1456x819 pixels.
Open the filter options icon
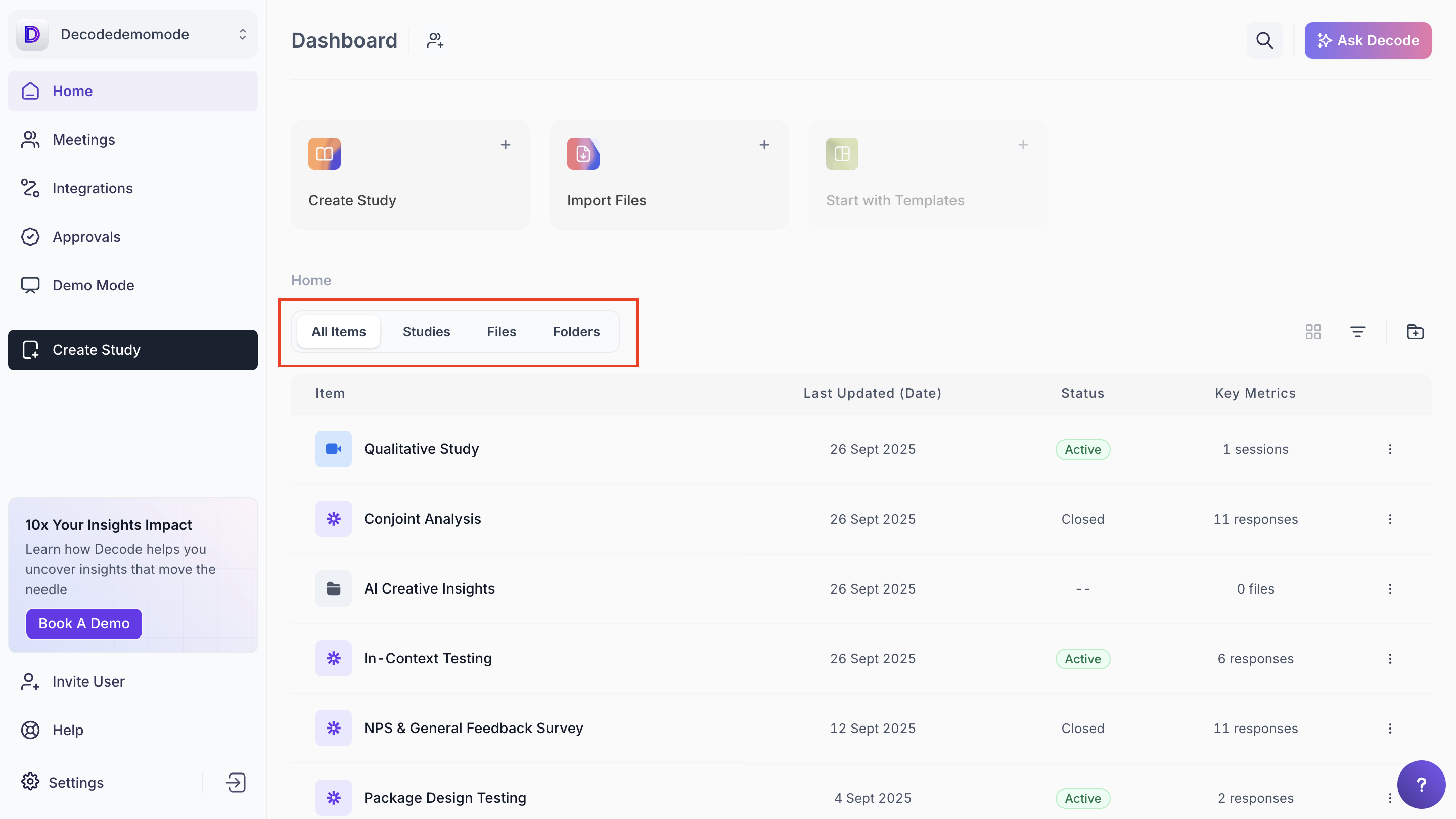1357,332
